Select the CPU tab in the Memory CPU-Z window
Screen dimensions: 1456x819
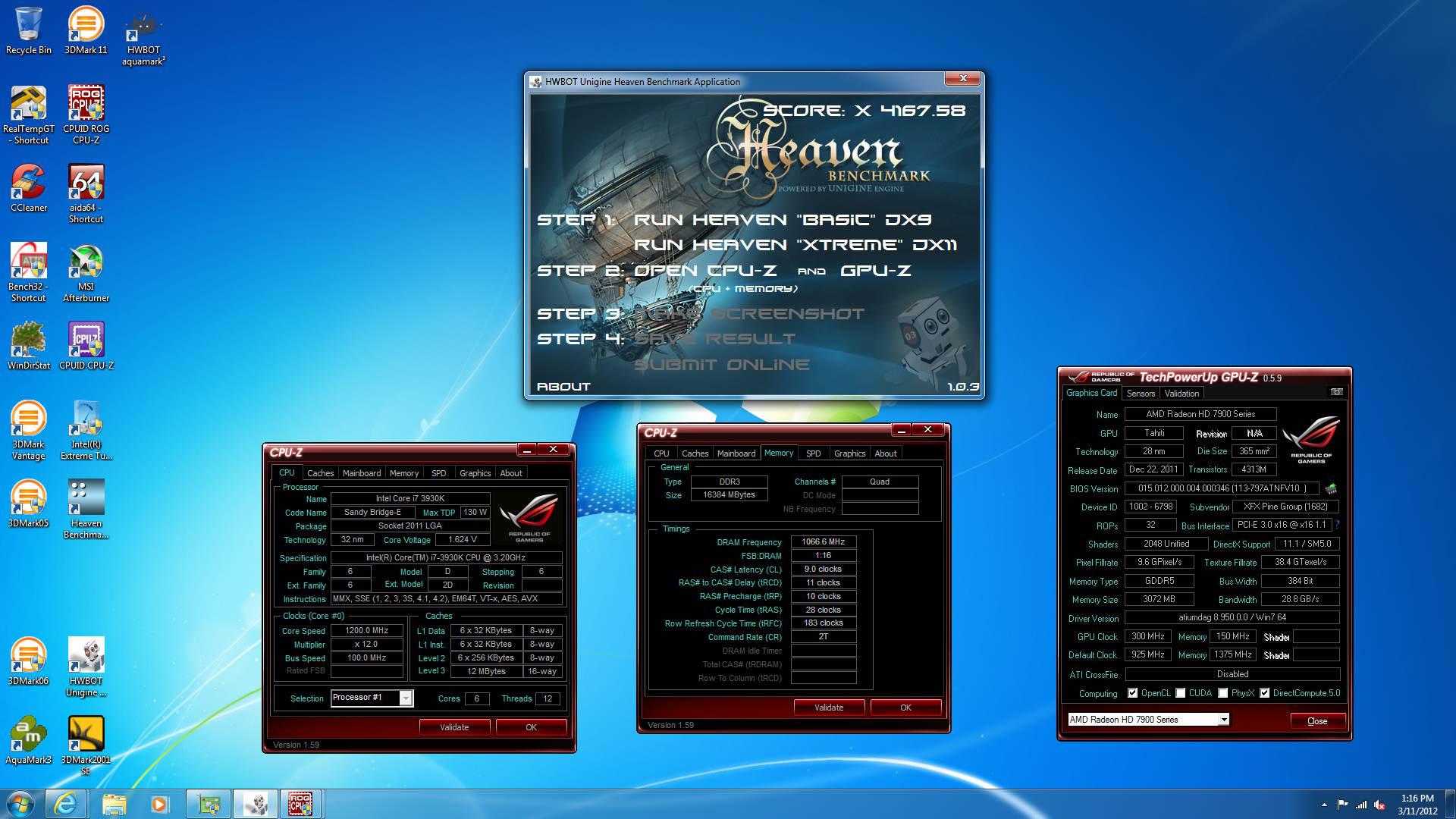[x=661, y=453]
